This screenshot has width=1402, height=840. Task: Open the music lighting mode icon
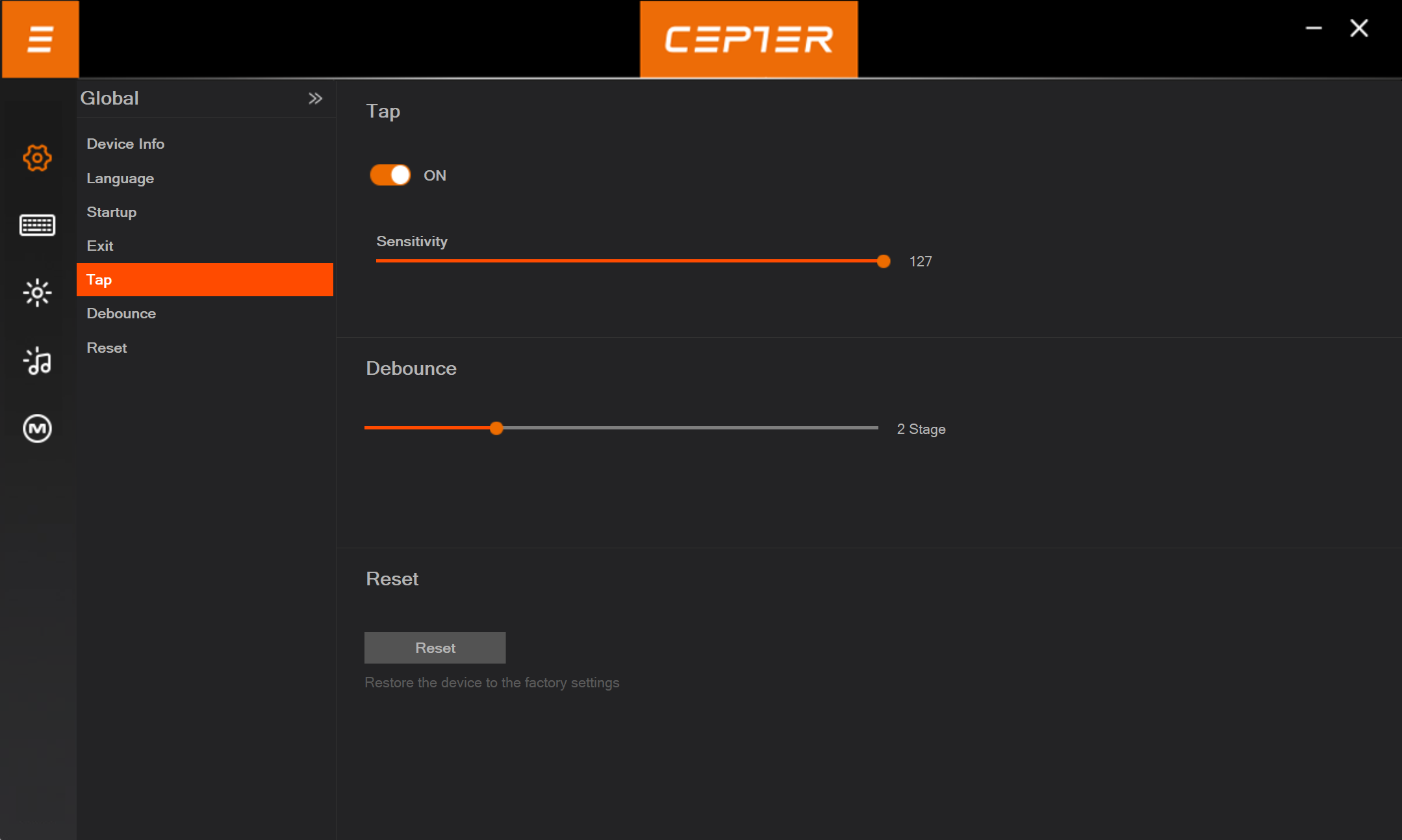[x=37, y=361]
